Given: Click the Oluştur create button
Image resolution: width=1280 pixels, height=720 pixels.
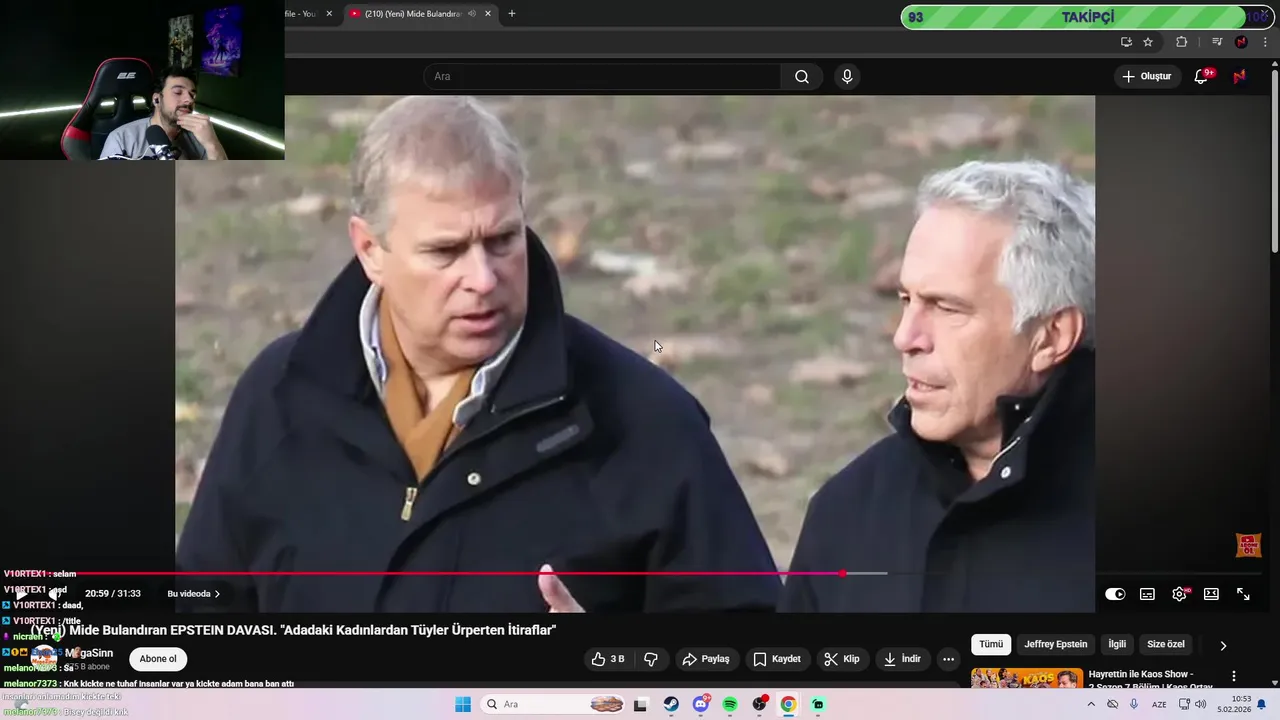Looking at the screenshot, I should click(1146, 77).
